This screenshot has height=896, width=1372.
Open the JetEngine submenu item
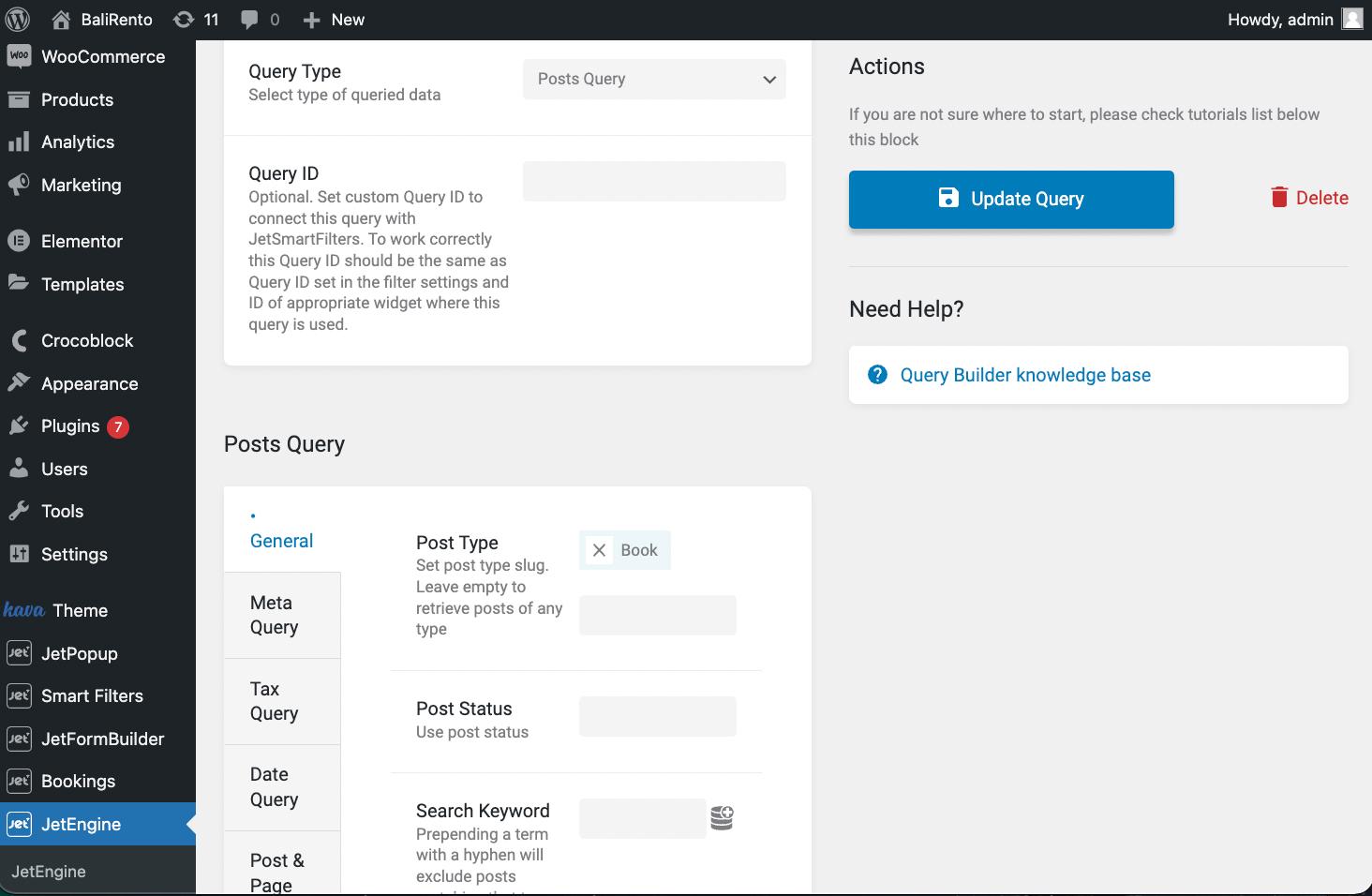point(49,872)
